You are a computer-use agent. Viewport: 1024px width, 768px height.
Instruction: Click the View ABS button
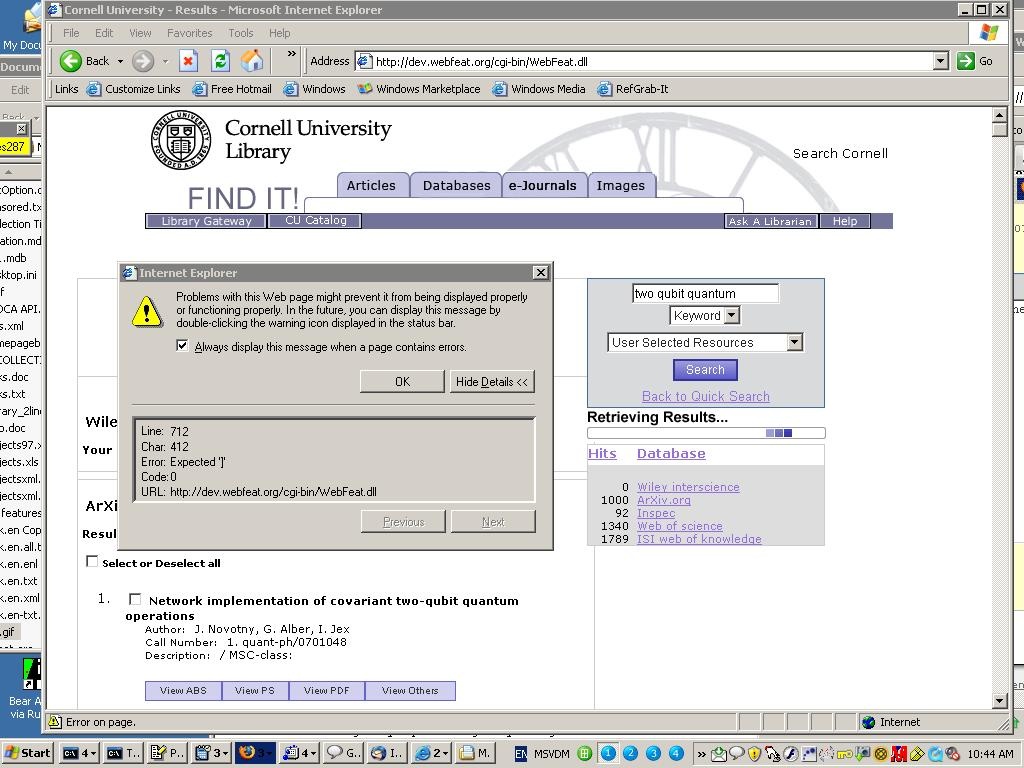tap(184, 690)
